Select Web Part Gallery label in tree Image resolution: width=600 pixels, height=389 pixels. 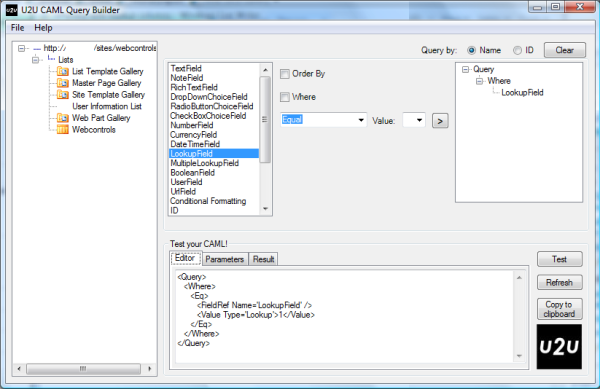click(101, 118)
